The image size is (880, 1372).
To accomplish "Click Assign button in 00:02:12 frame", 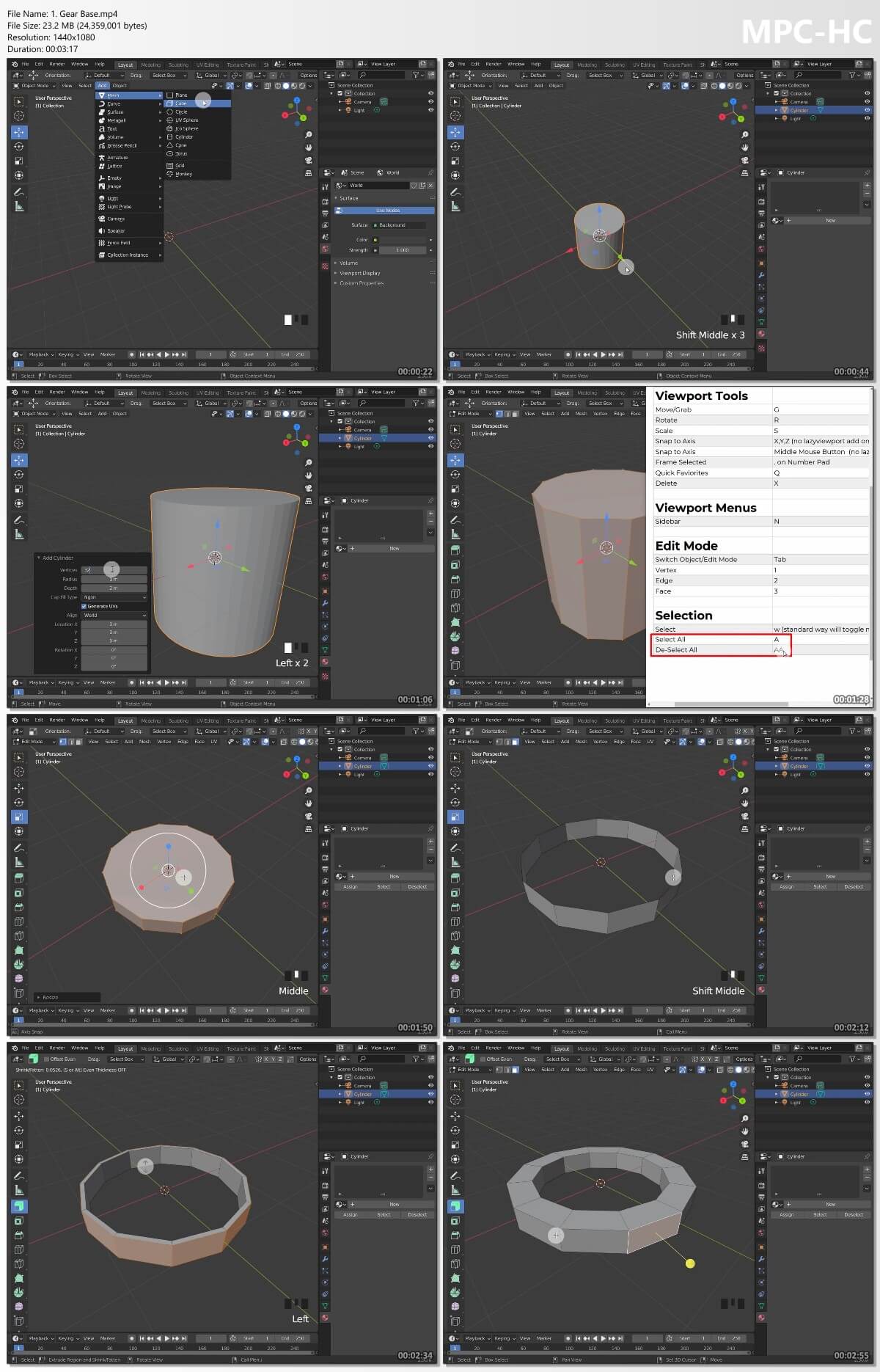I will [x=787, y=887].
